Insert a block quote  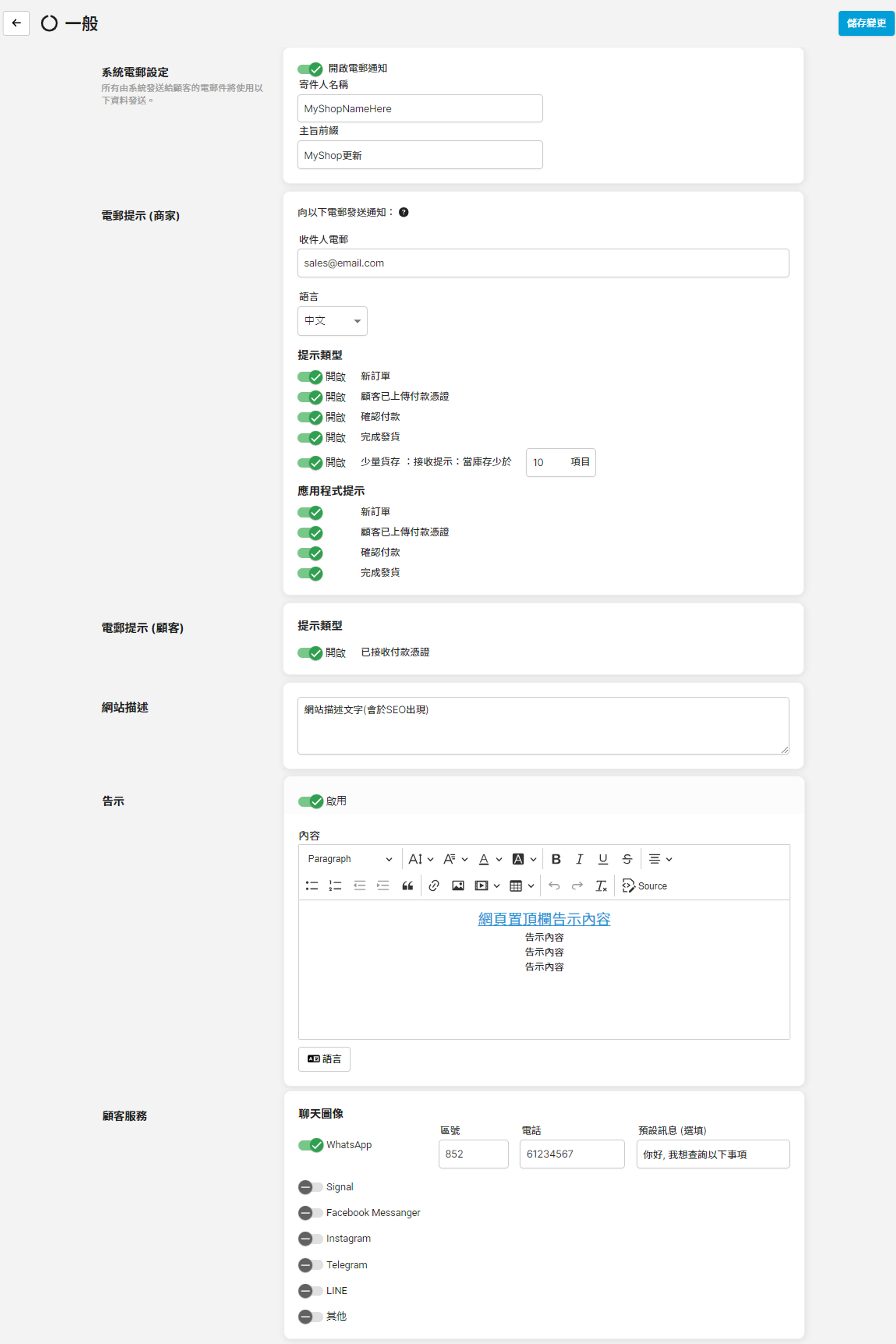point(408,886)
